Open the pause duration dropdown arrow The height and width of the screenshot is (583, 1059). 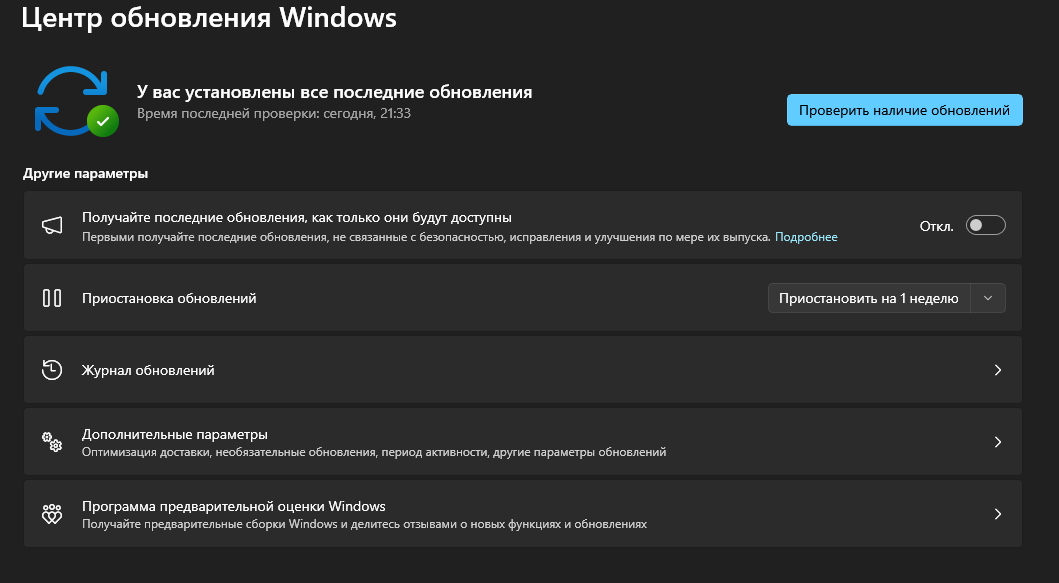point(987,298)
